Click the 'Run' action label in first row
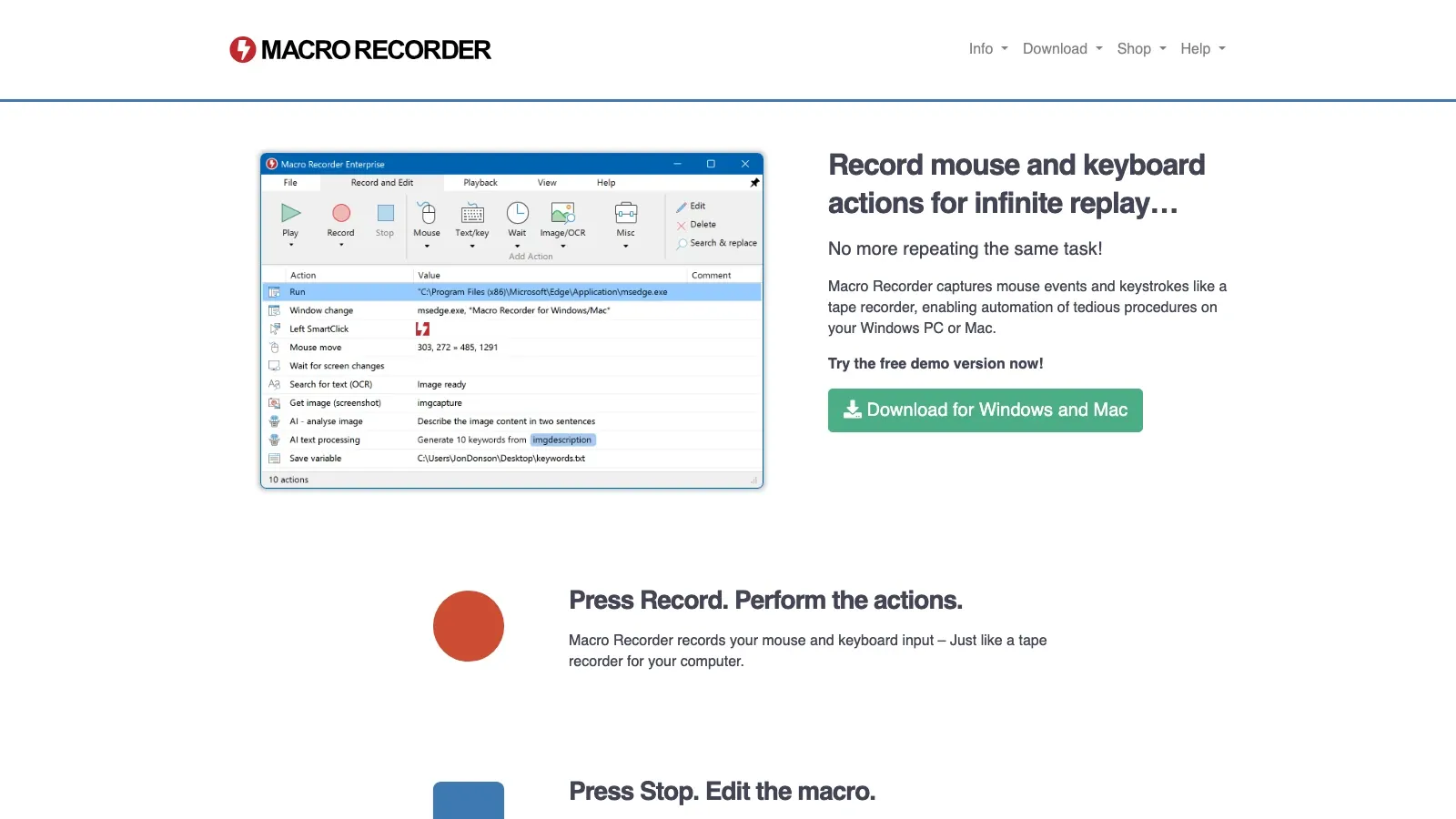The image size is (1456, 819). 298,292
